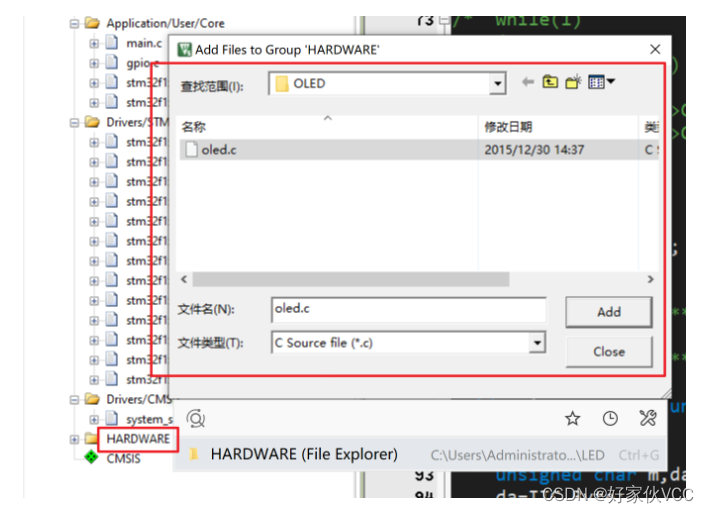Click the clock history icon
Viewport: 709px width, 513px height.
pos(610,419)
